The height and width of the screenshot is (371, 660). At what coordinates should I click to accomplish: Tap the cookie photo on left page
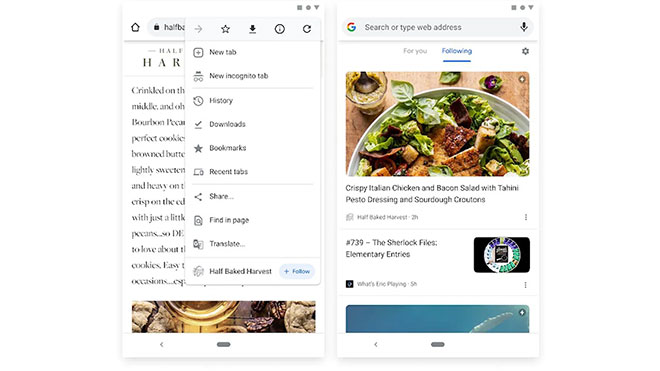tap(224, 317)
